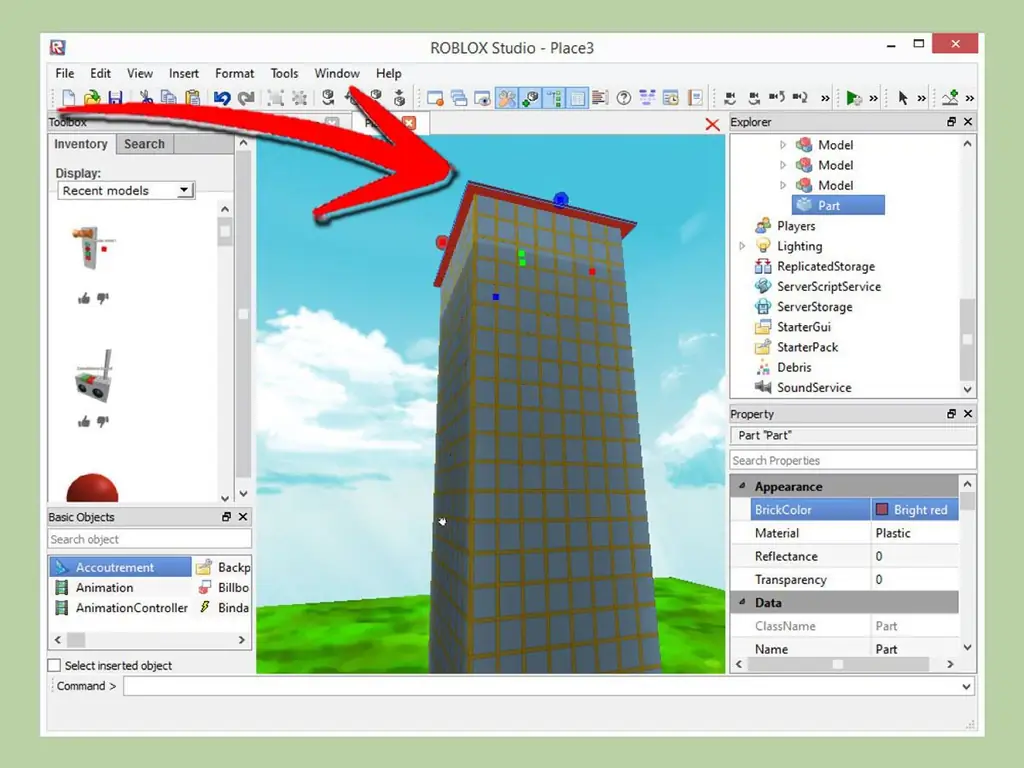The image size is (1024, 768).
Task: Click the Command input bar
Action: [x=549, y=686]
